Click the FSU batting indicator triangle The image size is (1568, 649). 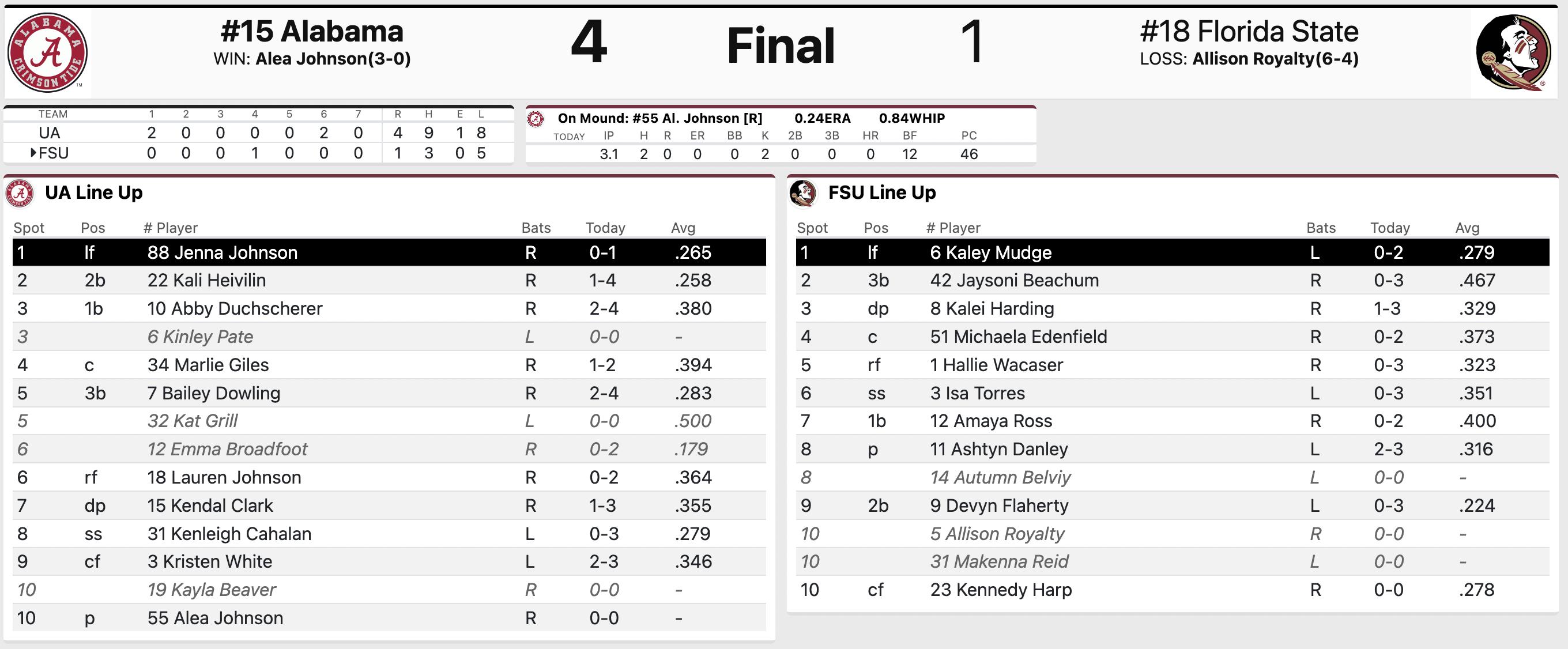(33, 153)
